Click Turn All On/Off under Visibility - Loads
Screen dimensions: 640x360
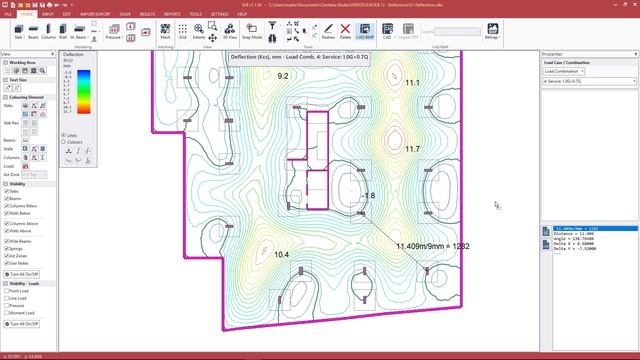22,324
